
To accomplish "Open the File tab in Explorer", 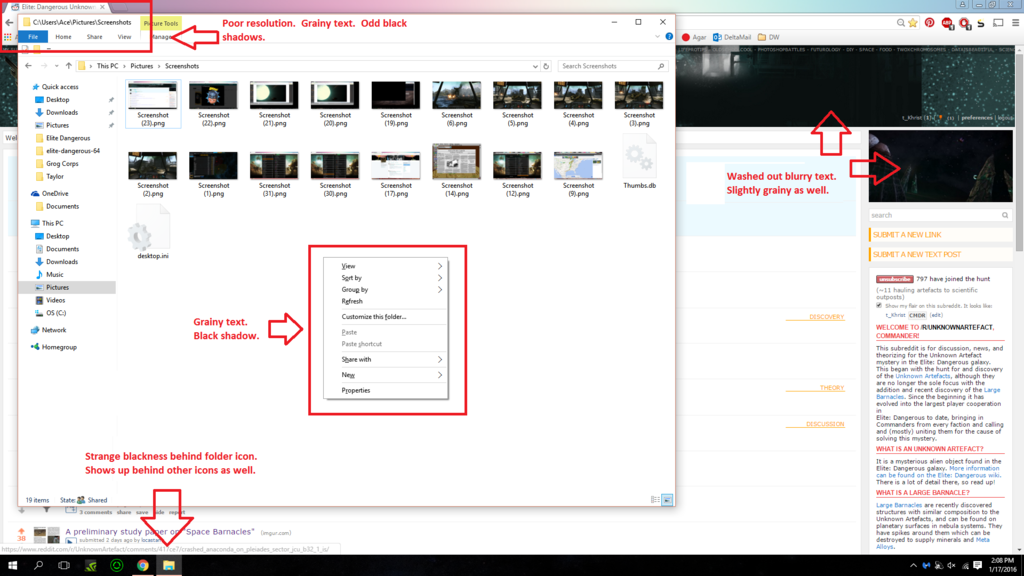I will click(x=33, y=37).
